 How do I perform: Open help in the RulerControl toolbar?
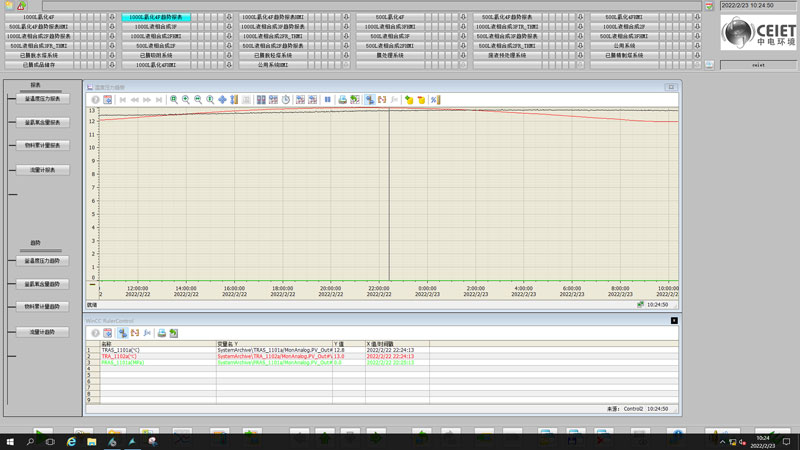click(x=95, y=333)
